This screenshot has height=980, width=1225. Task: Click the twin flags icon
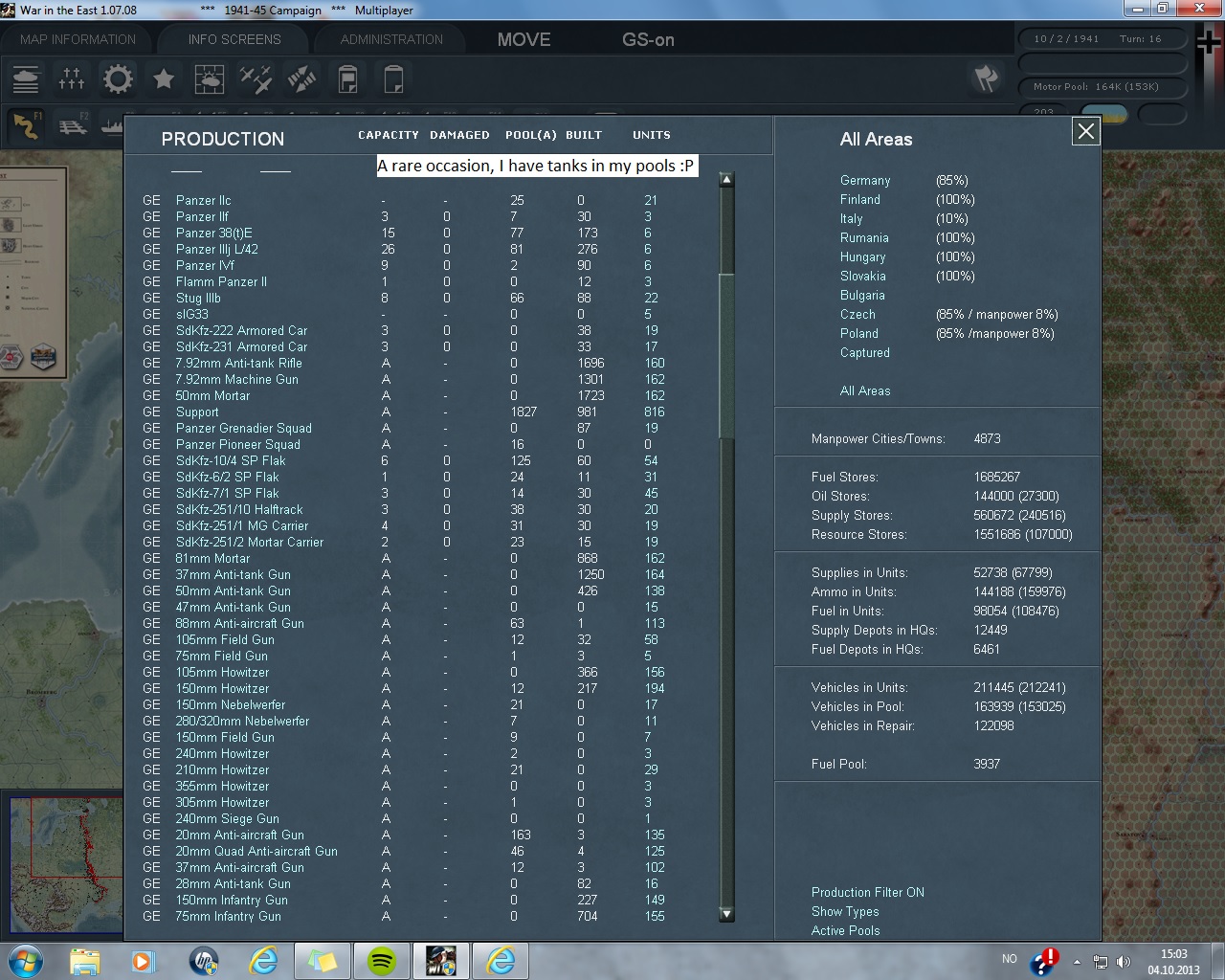tap(986, 78)
